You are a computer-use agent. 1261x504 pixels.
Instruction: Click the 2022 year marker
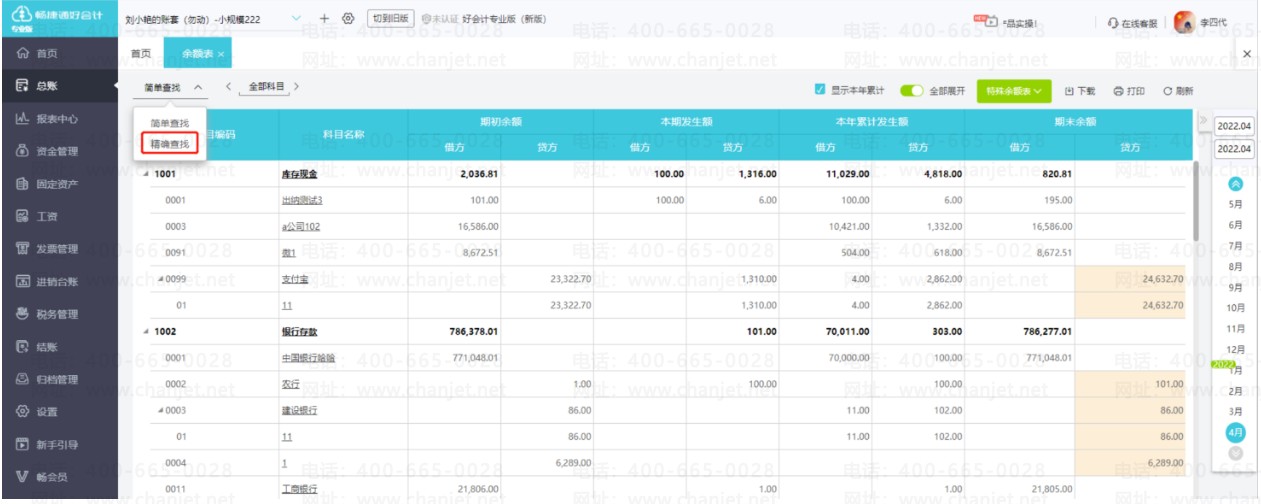click(1224, 363)
